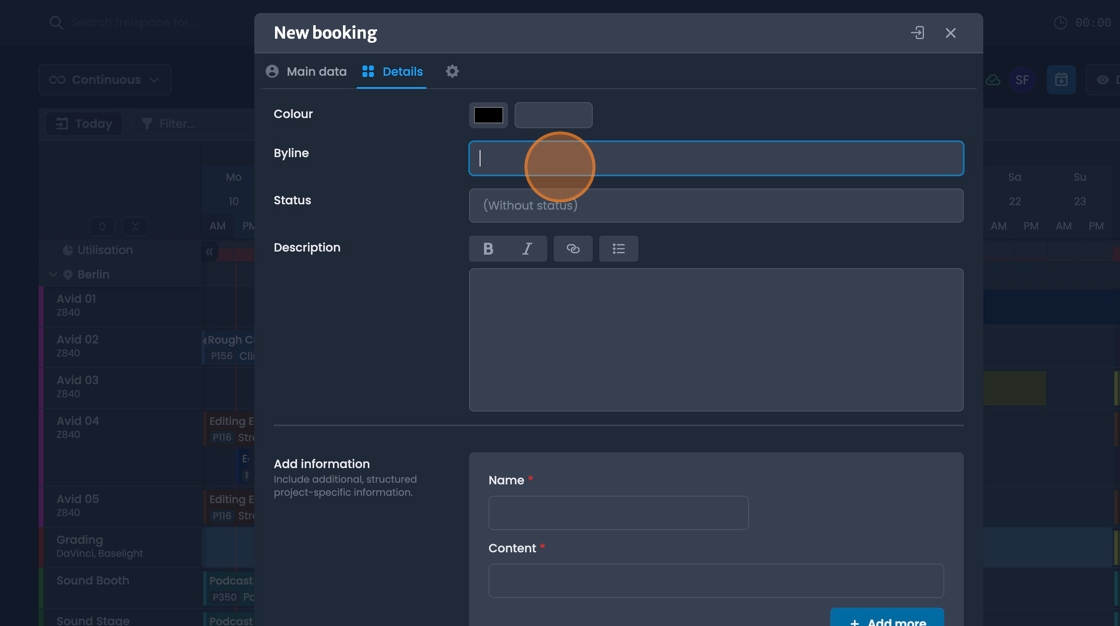Viewport: 1120px width, 626px height.
Task: Open the Status dropdown showing Without status
Action: [716, 205]
